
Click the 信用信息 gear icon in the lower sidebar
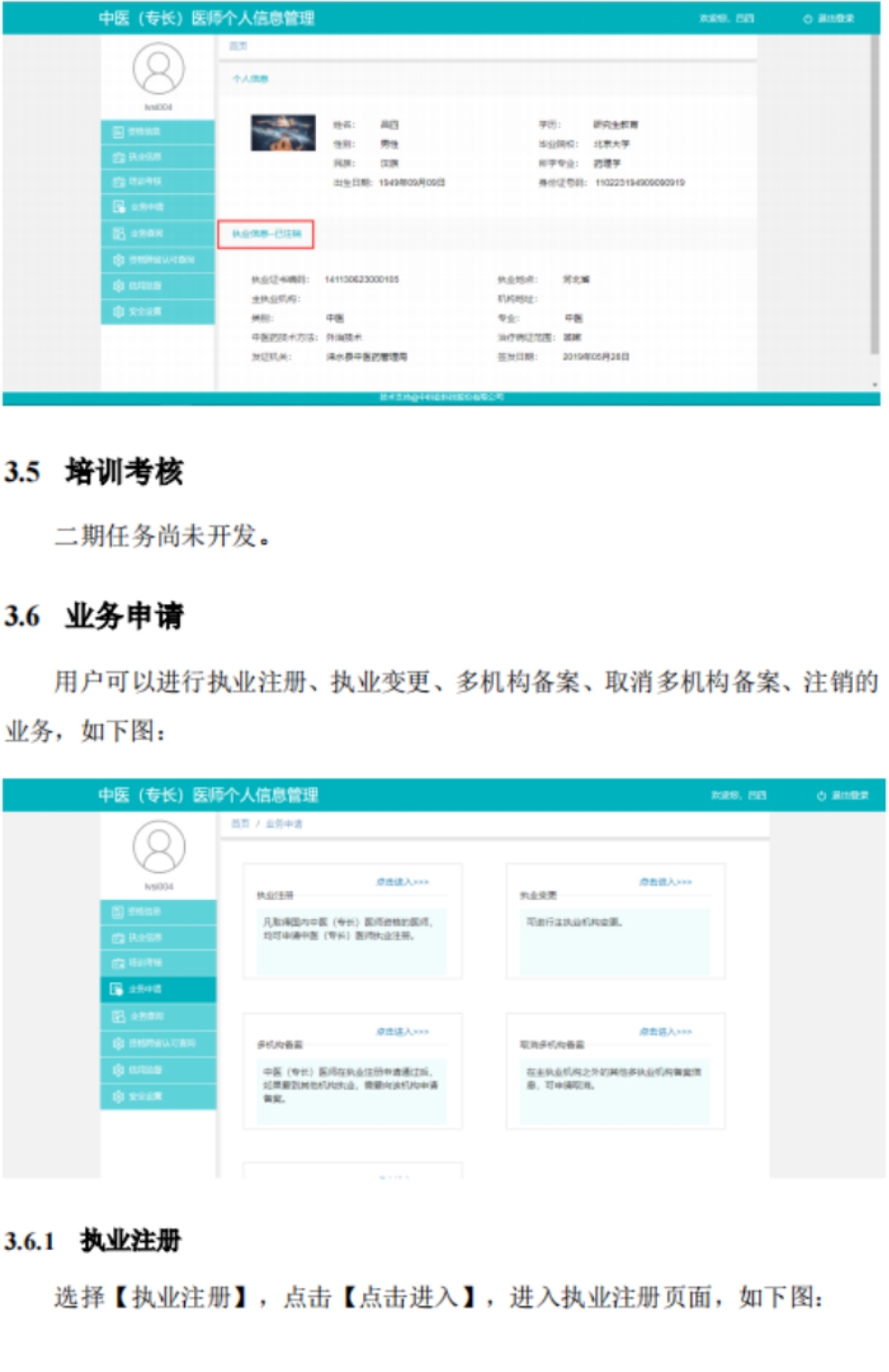point(118,1070)
